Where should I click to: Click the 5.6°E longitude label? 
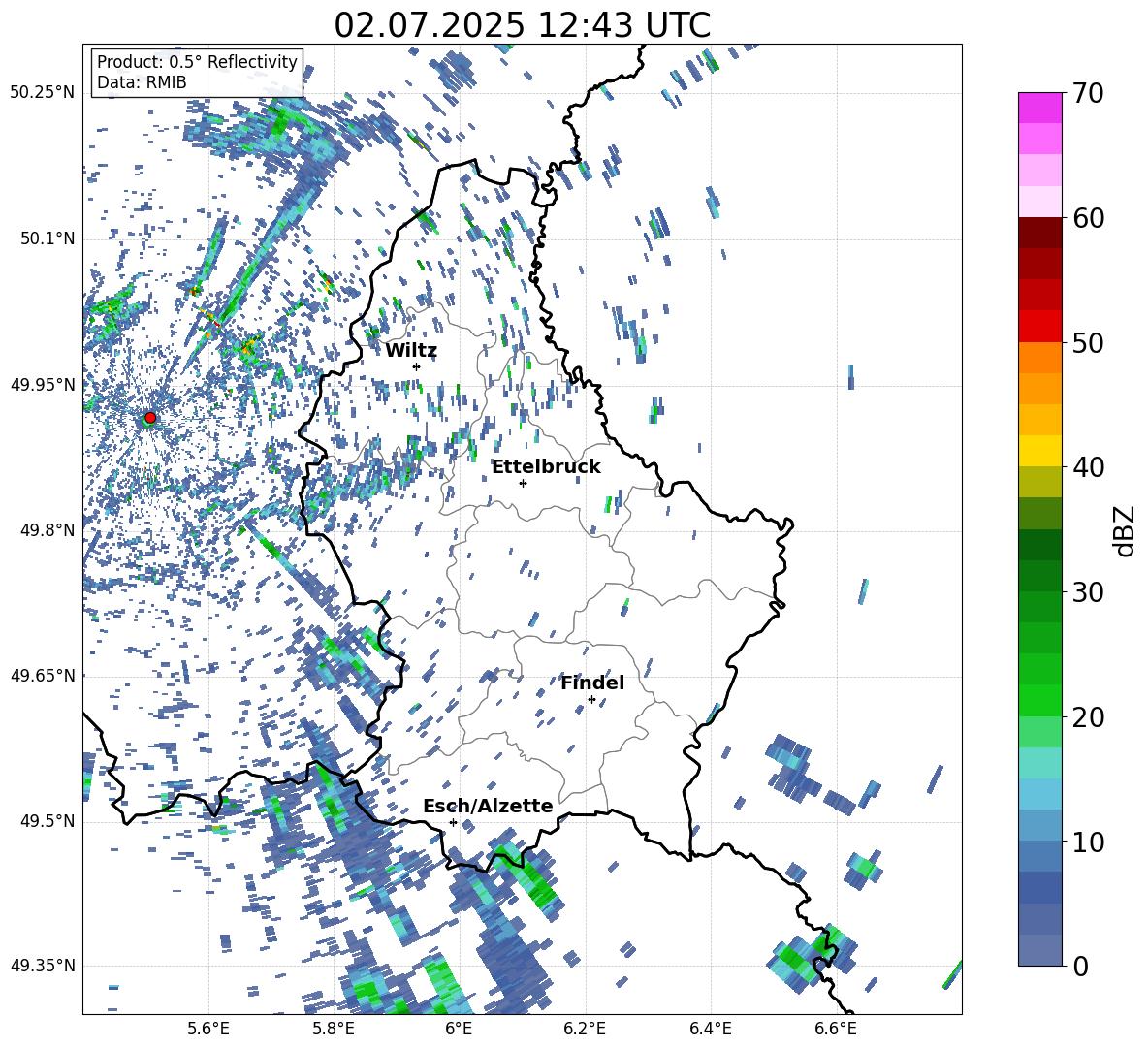coord(208,1029)
